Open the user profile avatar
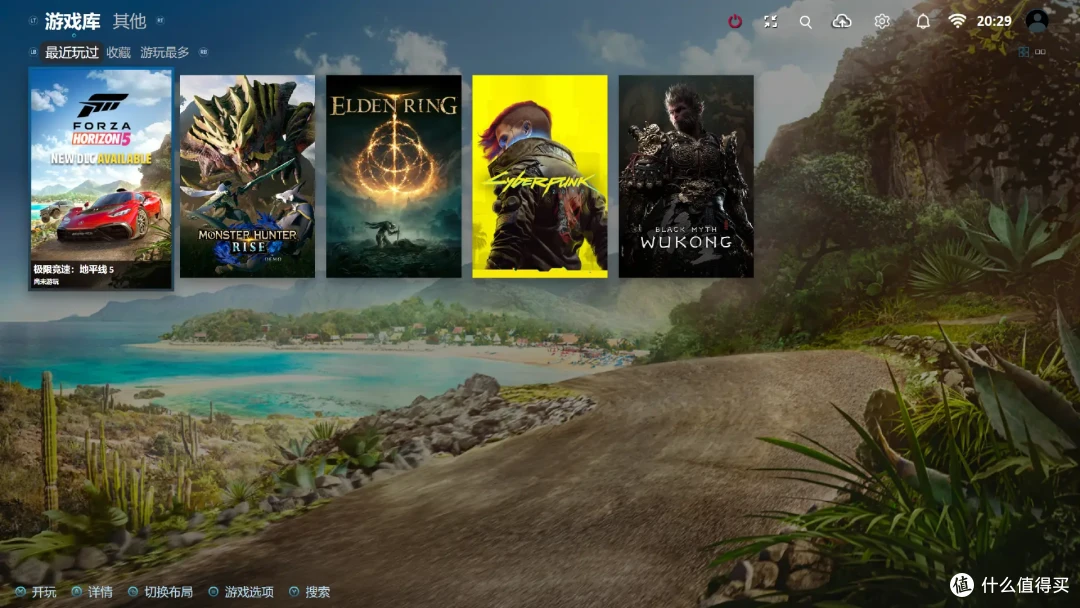 (1037, 21)
